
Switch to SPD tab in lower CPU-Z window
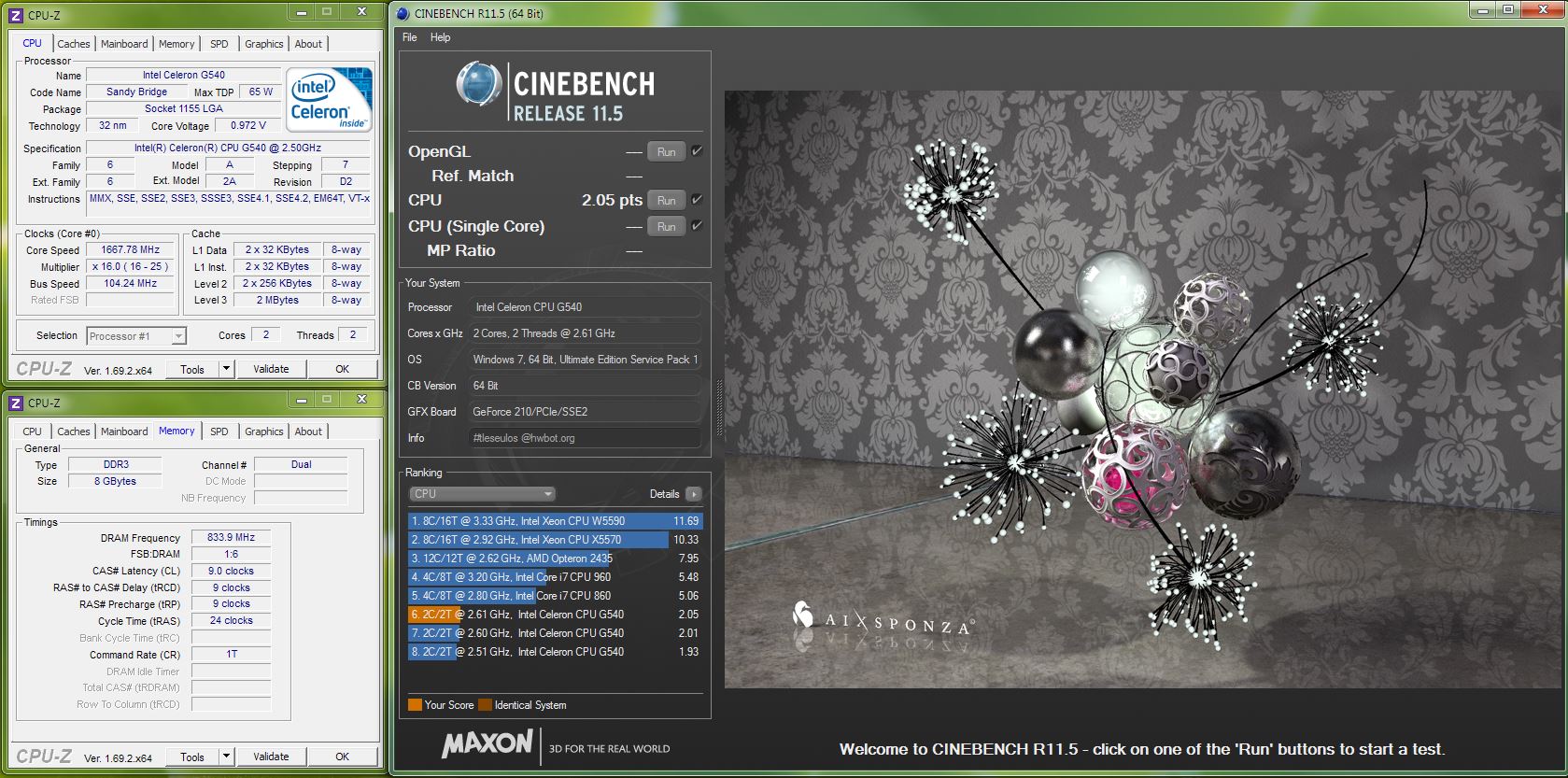pyautogui.click(x=219, y=431)
